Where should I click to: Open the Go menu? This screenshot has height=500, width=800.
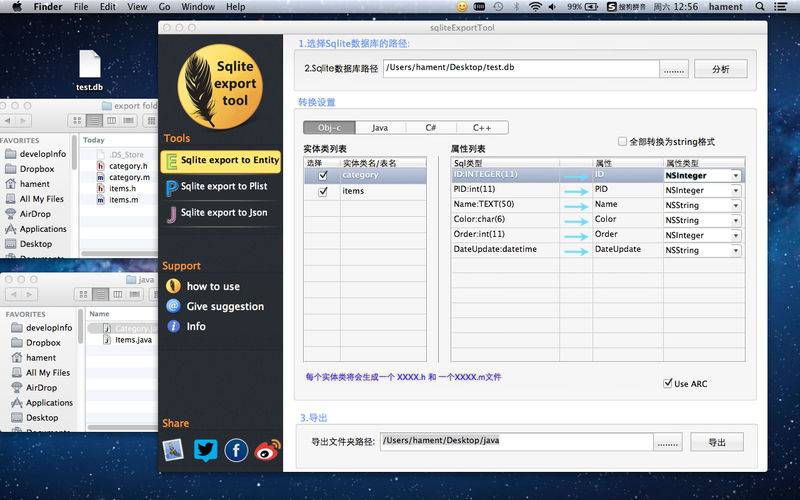[x=164, y=7]
